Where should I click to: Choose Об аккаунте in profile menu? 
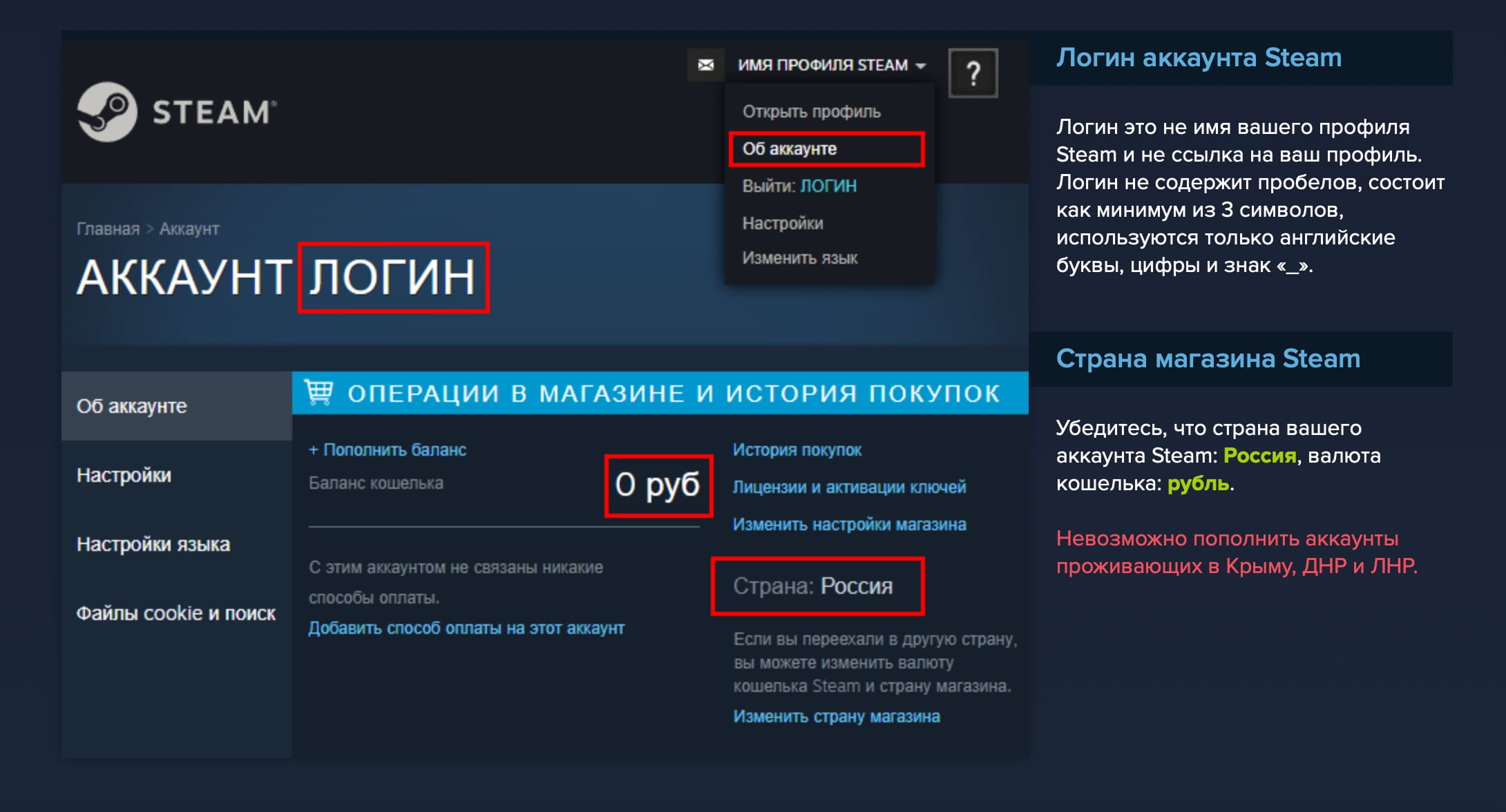coord(826,148)
